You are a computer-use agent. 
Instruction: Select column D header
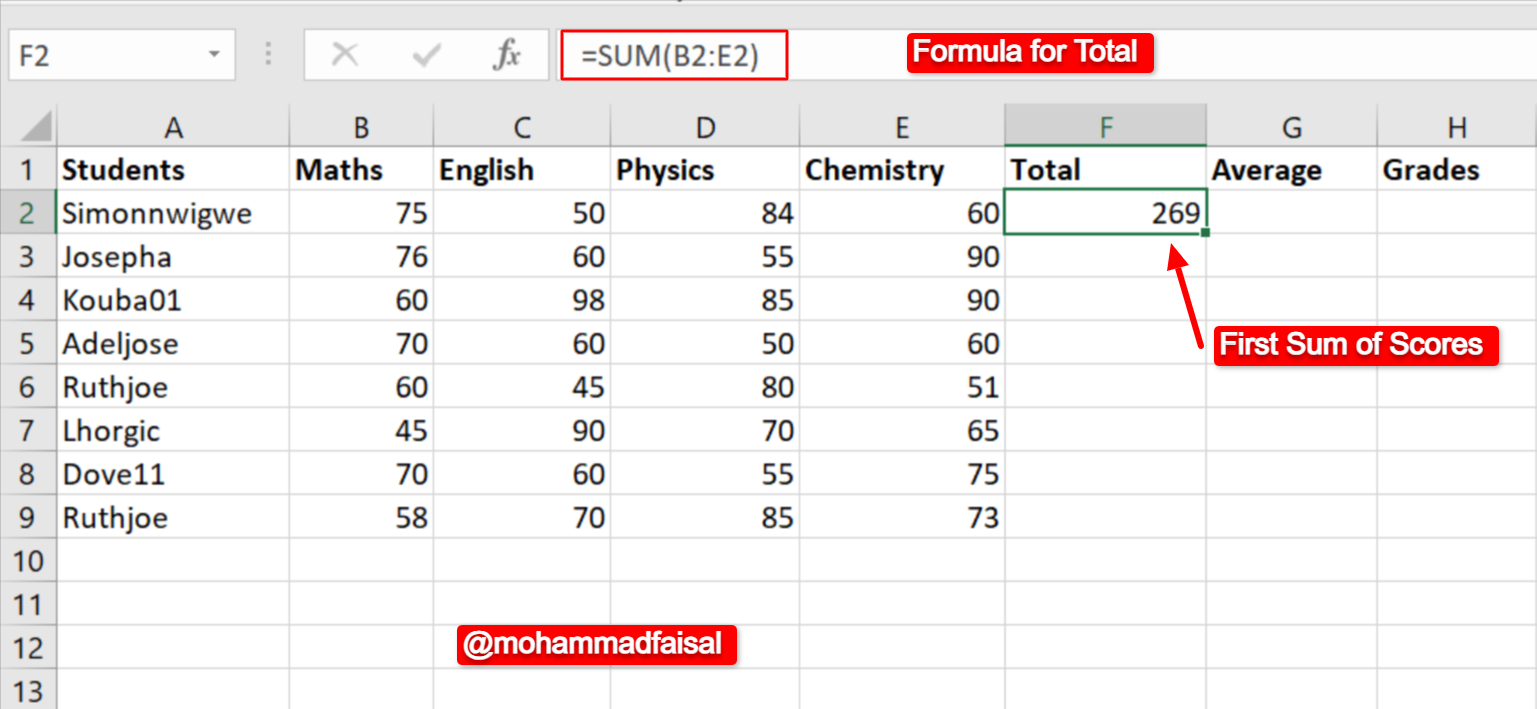coord(705,127)
